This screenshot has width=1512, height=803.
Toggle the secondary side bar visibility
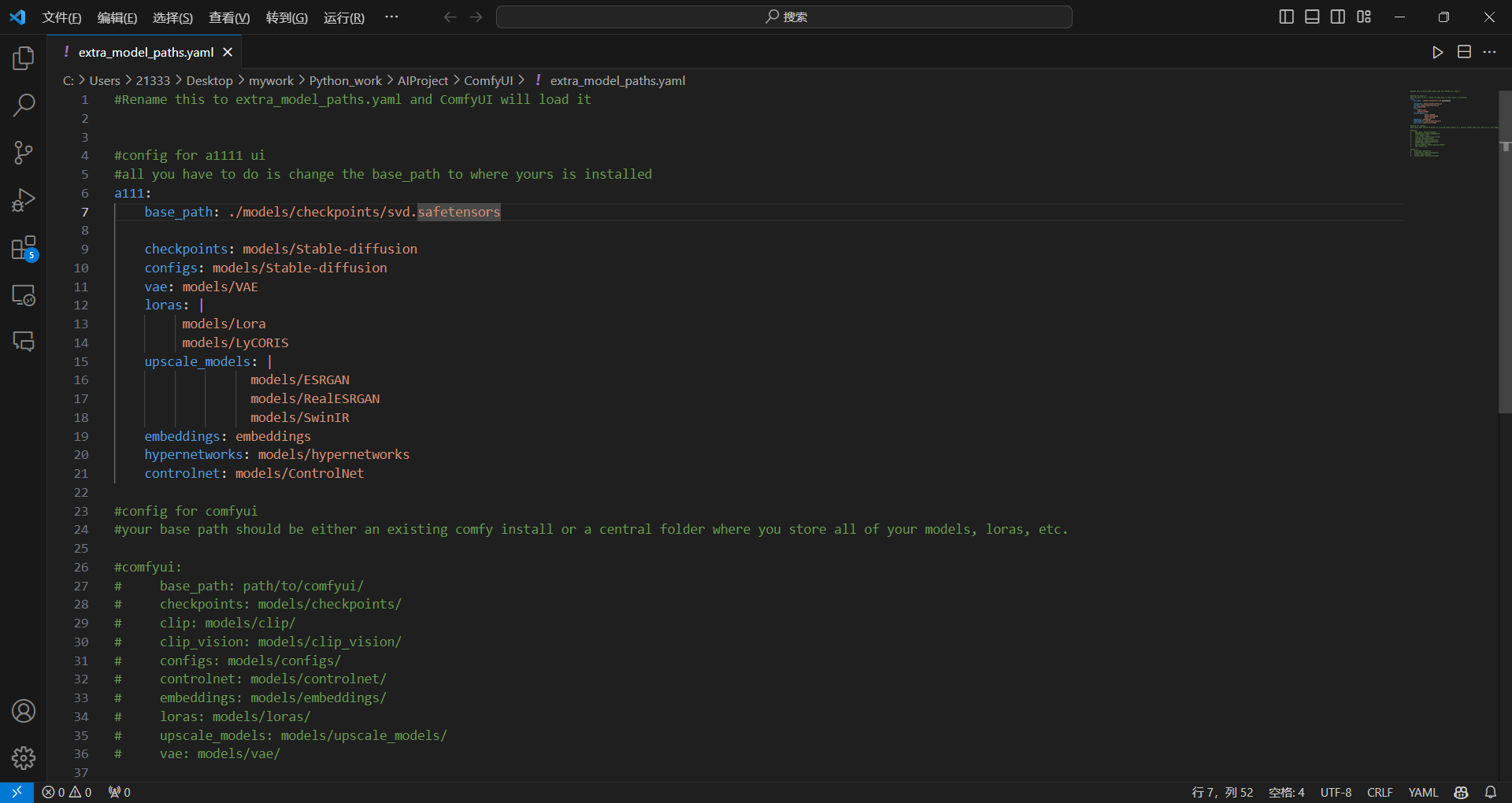[x=1338, y=17]
